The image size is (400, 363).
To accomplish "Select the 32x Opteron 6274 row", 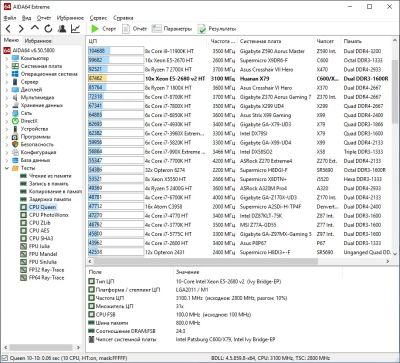I will pyautogui.click(x=239, y=170).
